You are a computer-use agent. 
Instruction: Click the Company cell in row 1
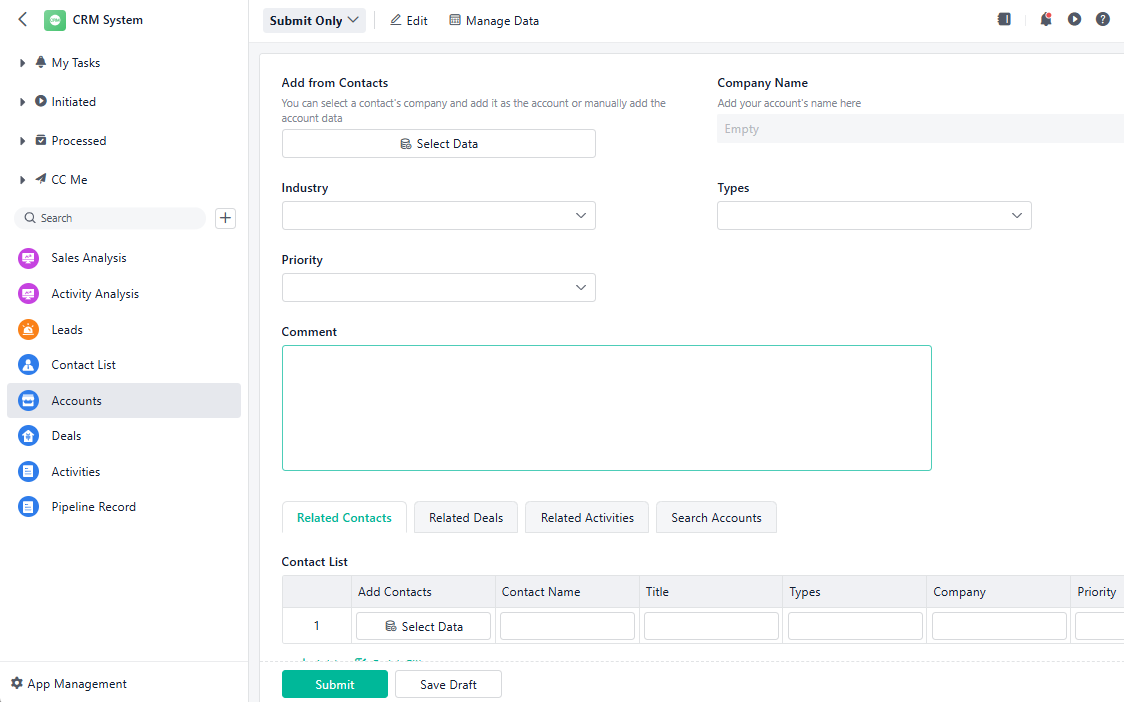(x=999, y=626)
